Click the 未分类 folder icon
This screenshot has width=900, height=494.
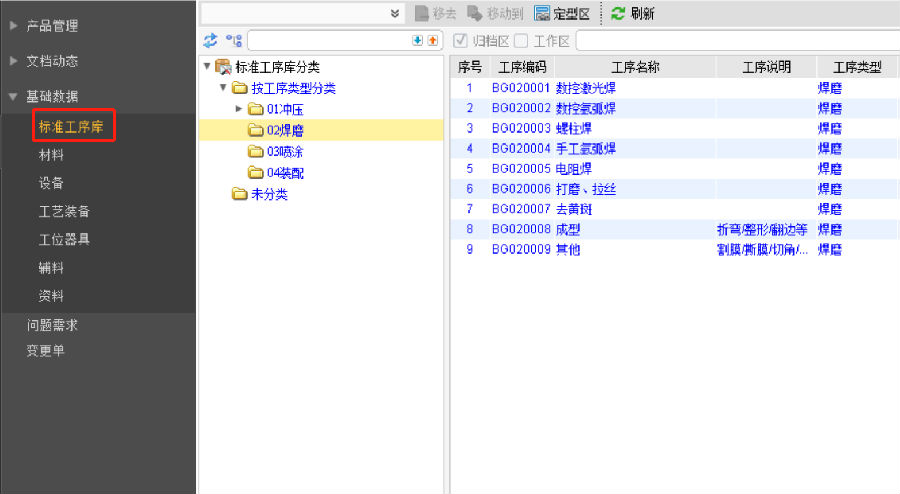(x=239, y=194)
